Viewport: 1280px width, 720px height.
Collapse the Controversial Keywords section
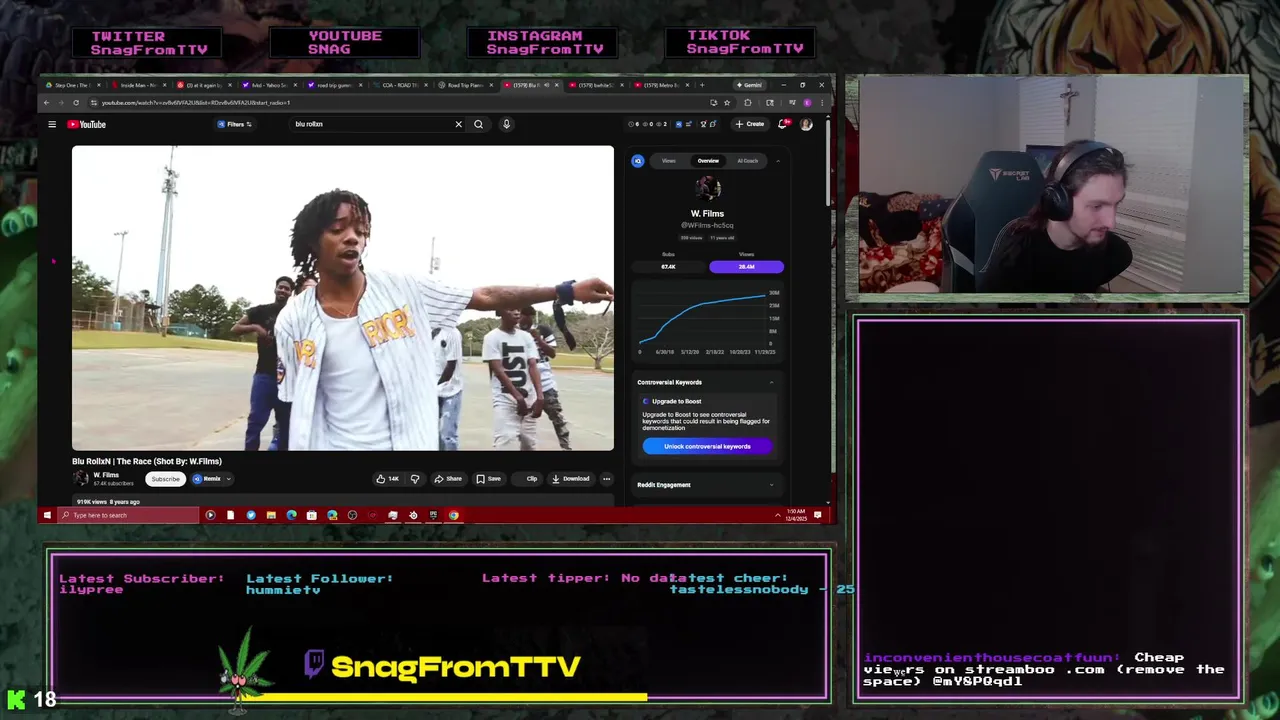pos(771,382)
